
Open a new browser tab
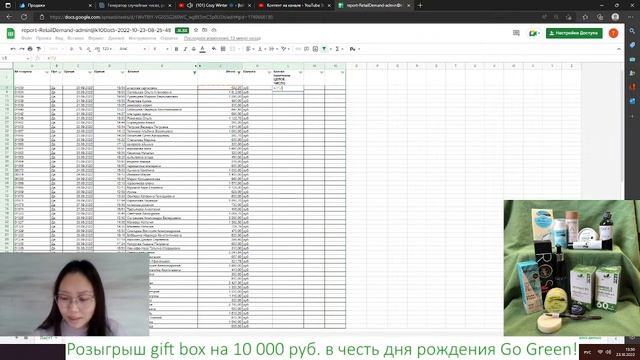(x=420, y=5)
